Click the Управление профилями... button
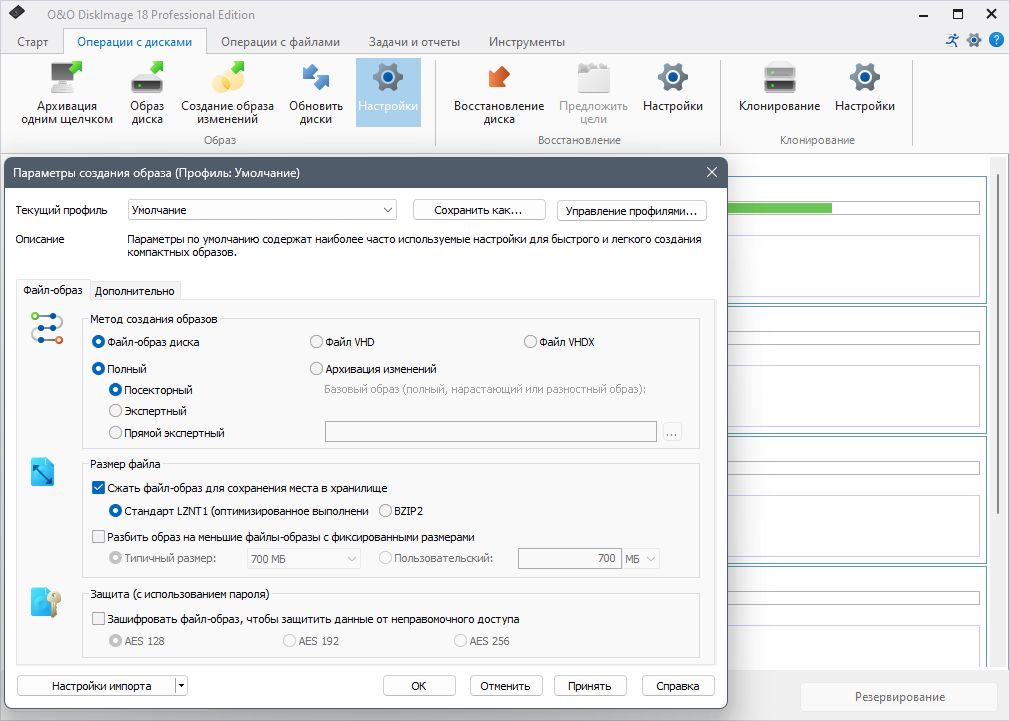 631,211
